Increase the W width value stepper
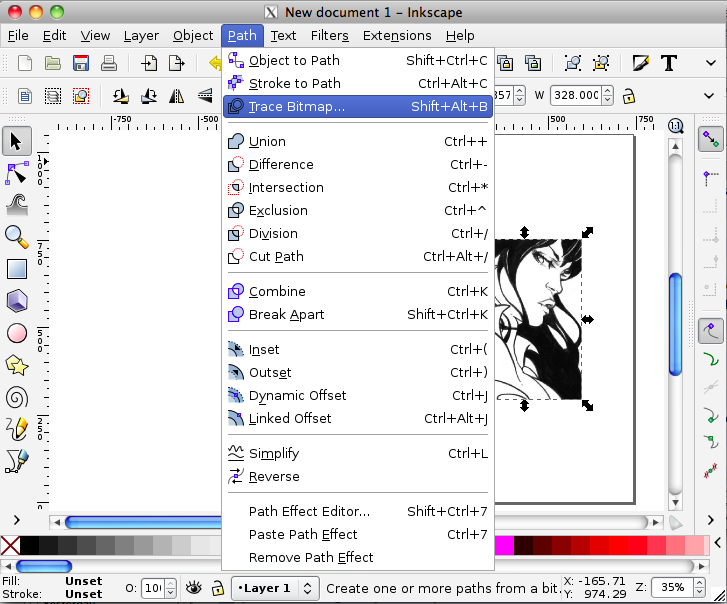The image size is (727, 604). click(607, 90)
